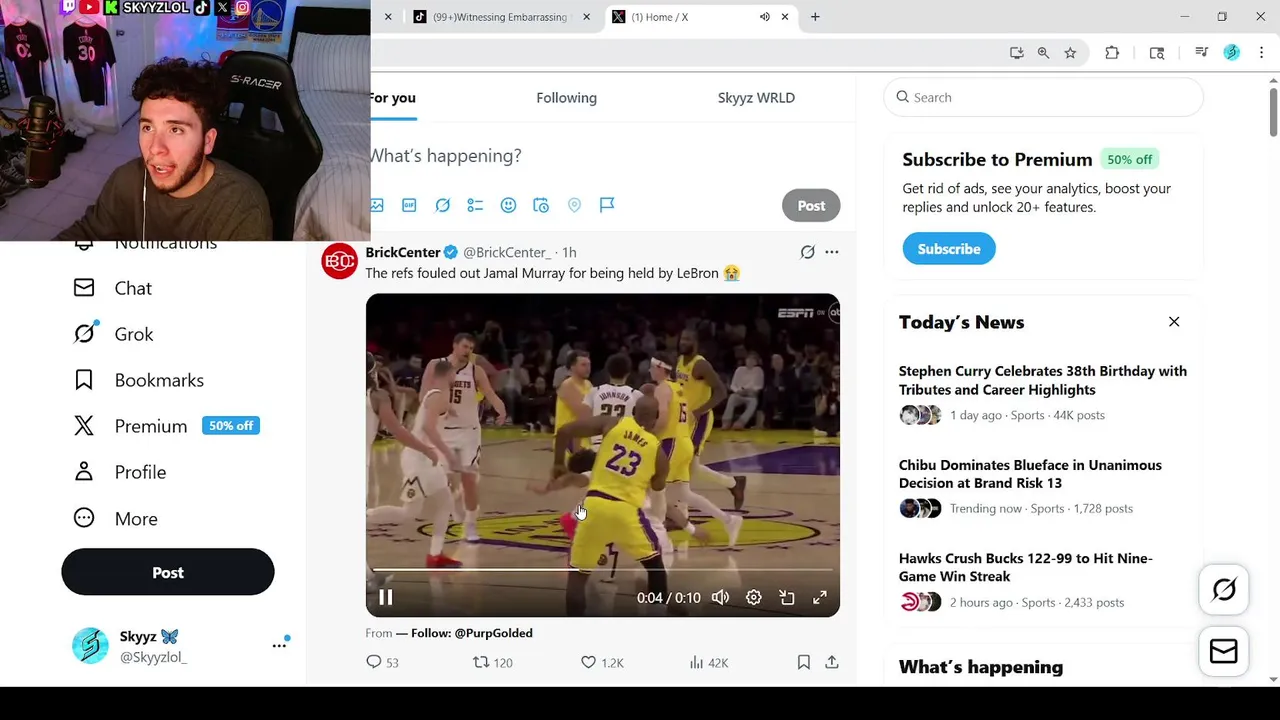Click the black Post button in sidebar
This screenshot has height=720, width=1280.
168,572
